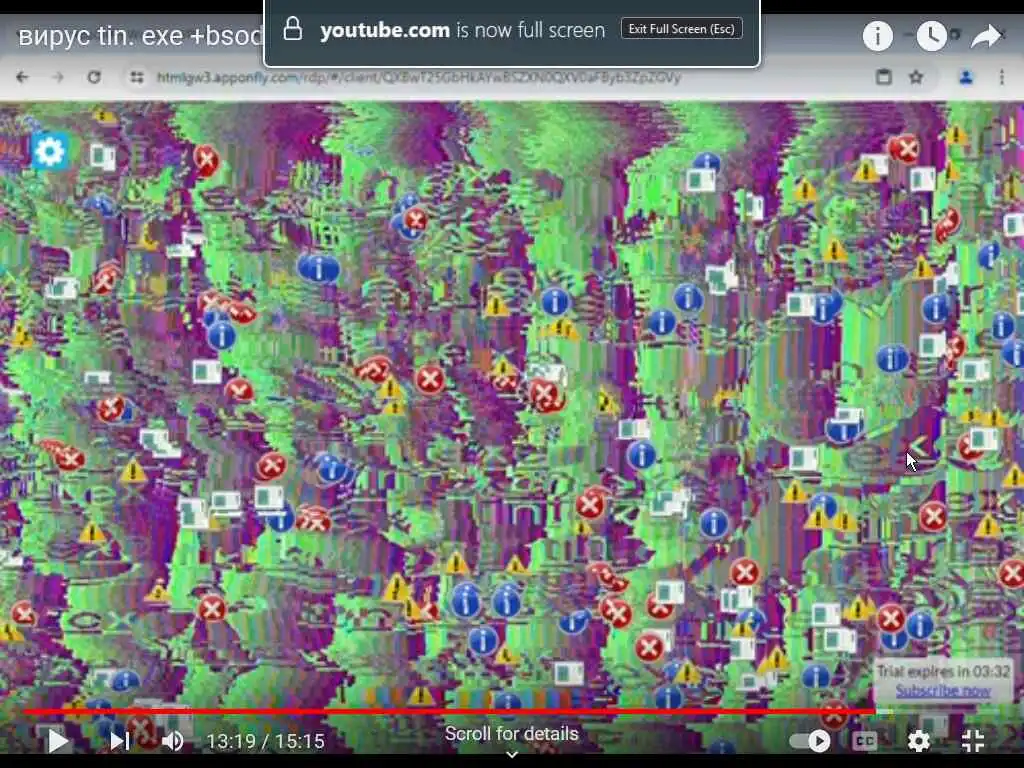
Task: Open the blue gear settings tile
Action: pos(50,152)
